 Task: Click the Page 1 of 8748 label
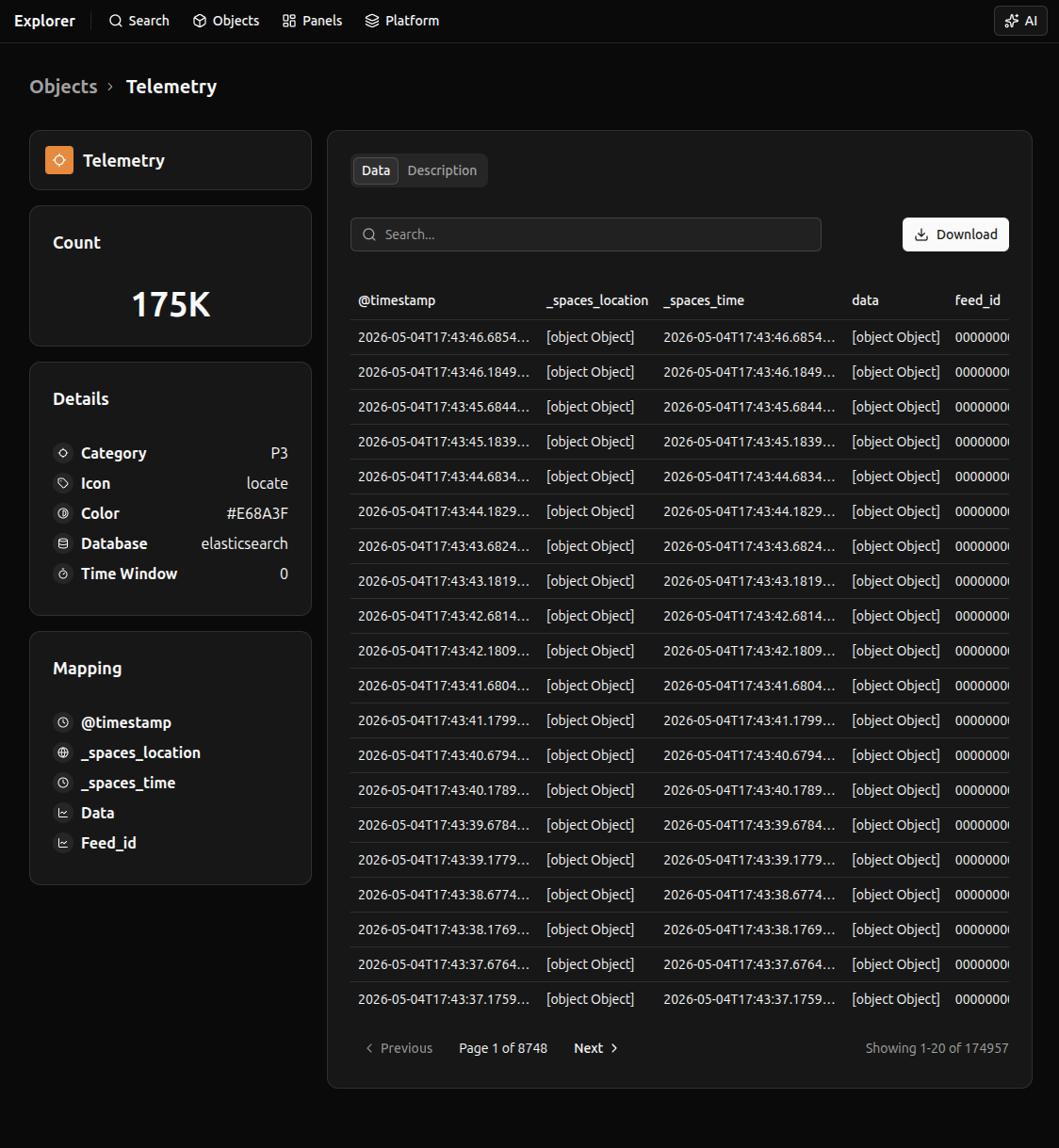tap(503, 1048)
